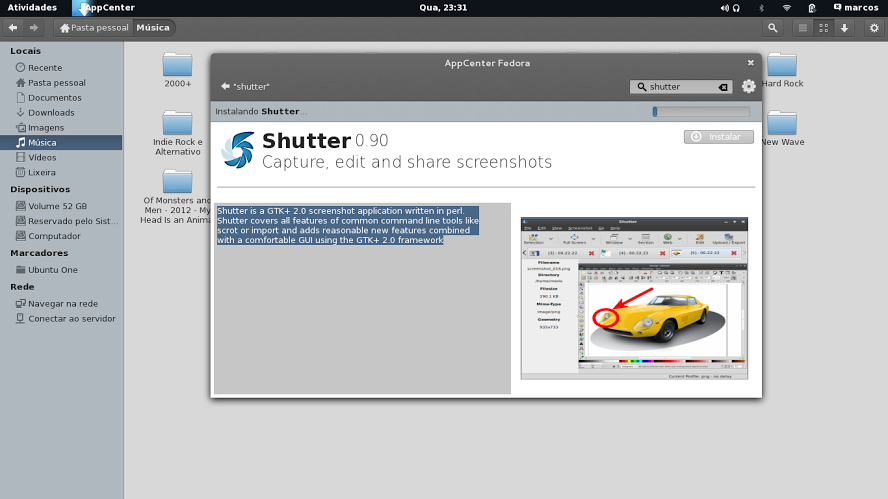Open Ubuntu One bookmark
This screenshot has width=888, height=499.
tap(61, 270)
